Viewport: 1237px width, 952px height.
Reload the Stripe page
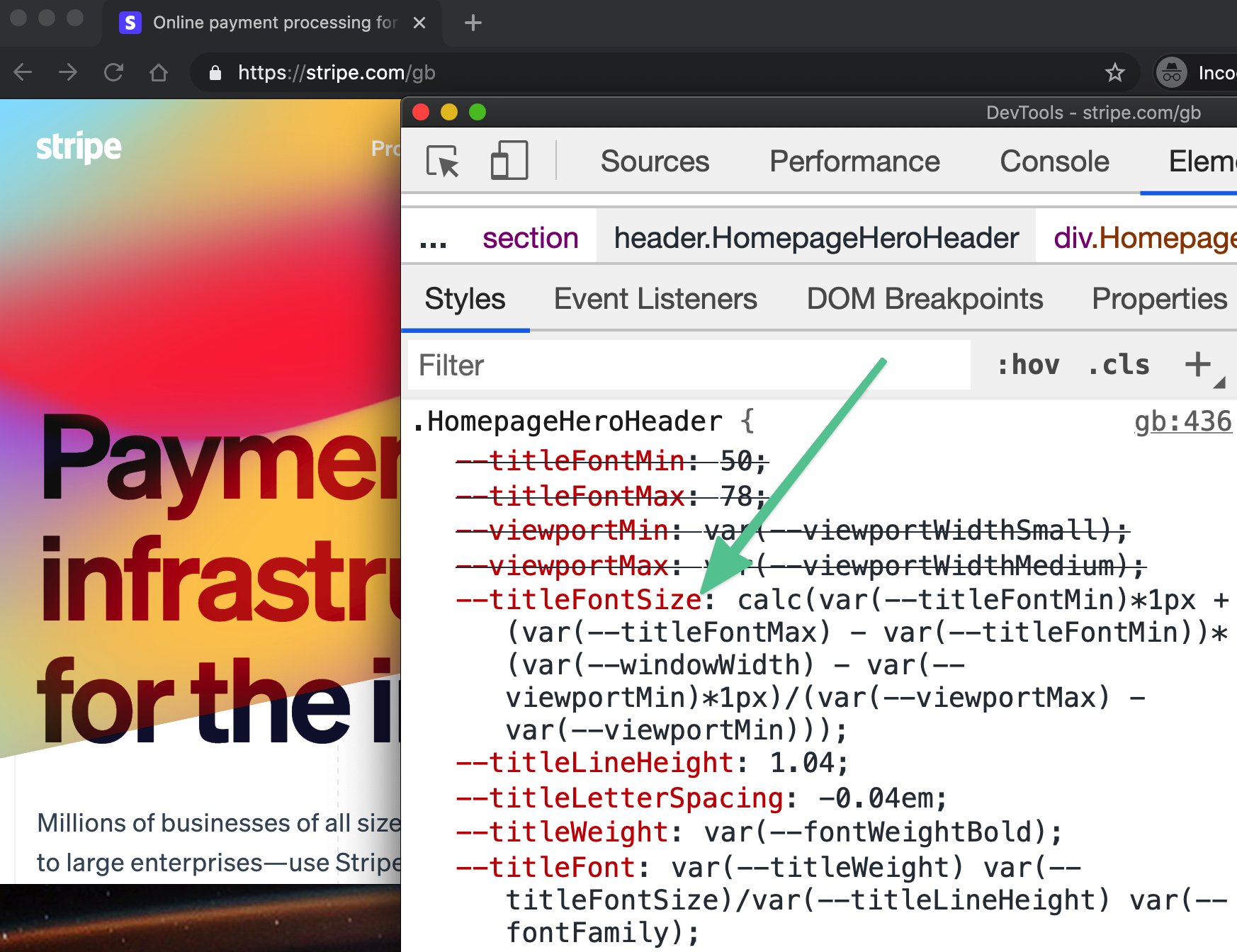tap(113, 72)
